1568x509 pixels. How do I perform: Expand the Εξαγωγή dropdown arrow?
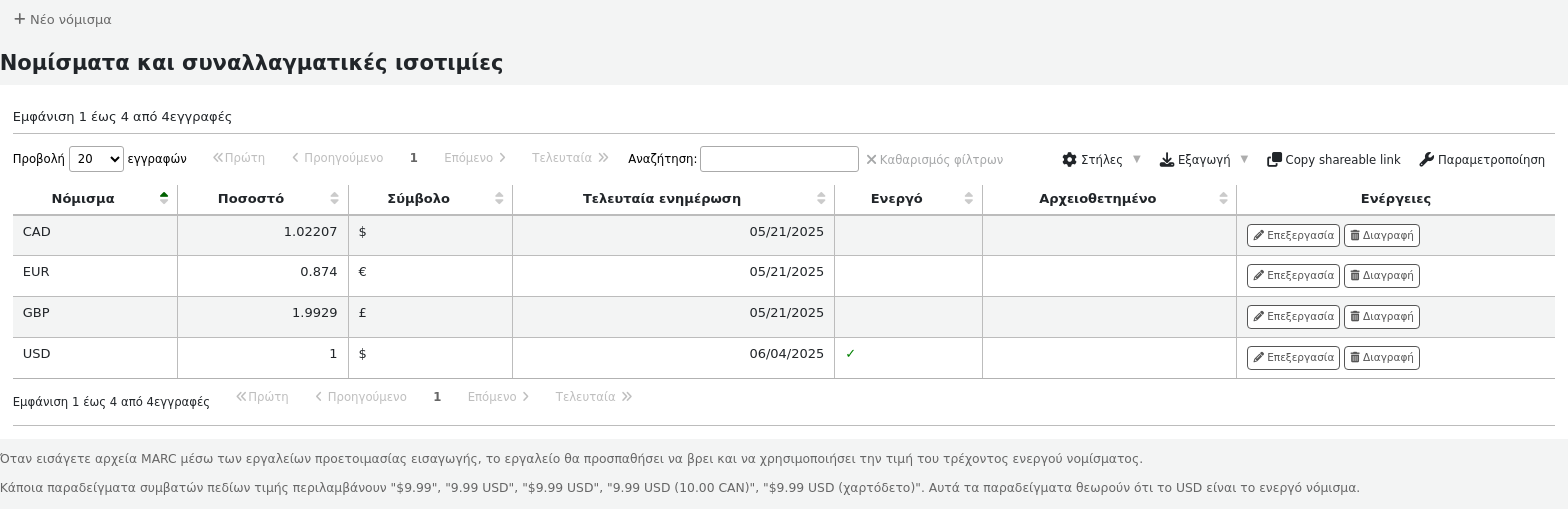point(1244,159)
